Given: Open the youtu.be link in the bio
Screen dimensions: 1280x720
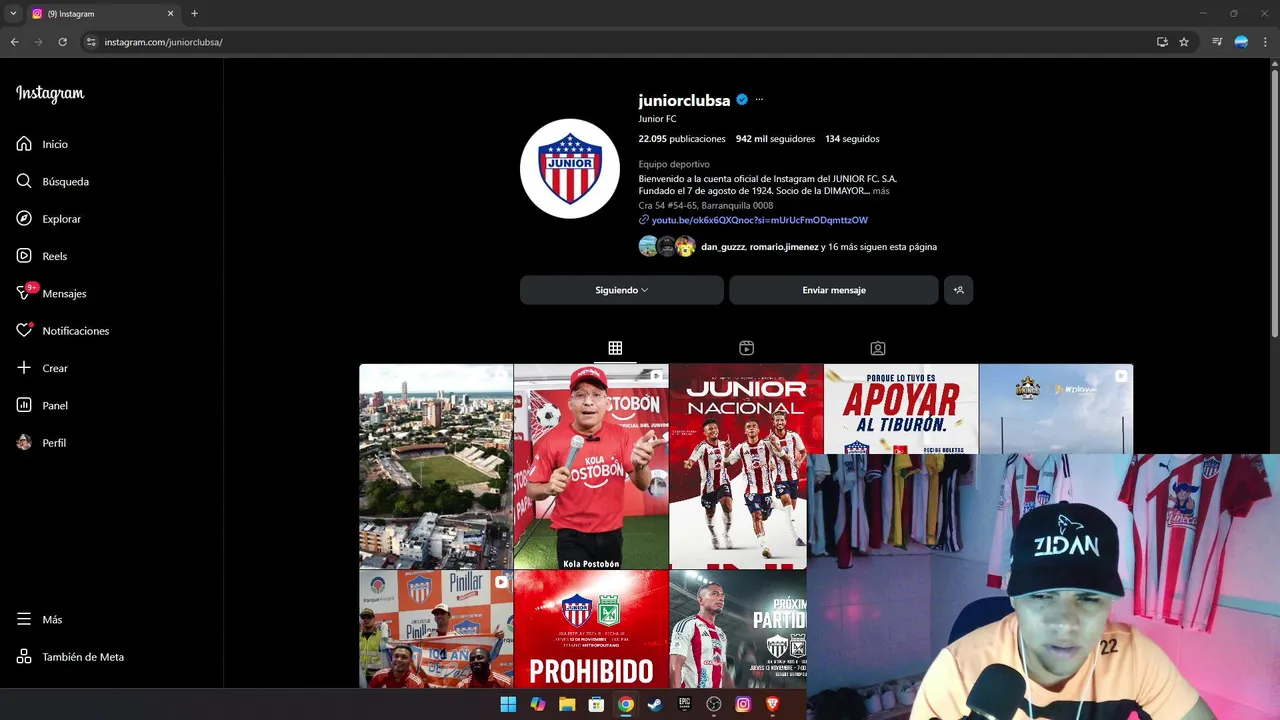Looking at the screenshot, I should [x=759, y=220].
